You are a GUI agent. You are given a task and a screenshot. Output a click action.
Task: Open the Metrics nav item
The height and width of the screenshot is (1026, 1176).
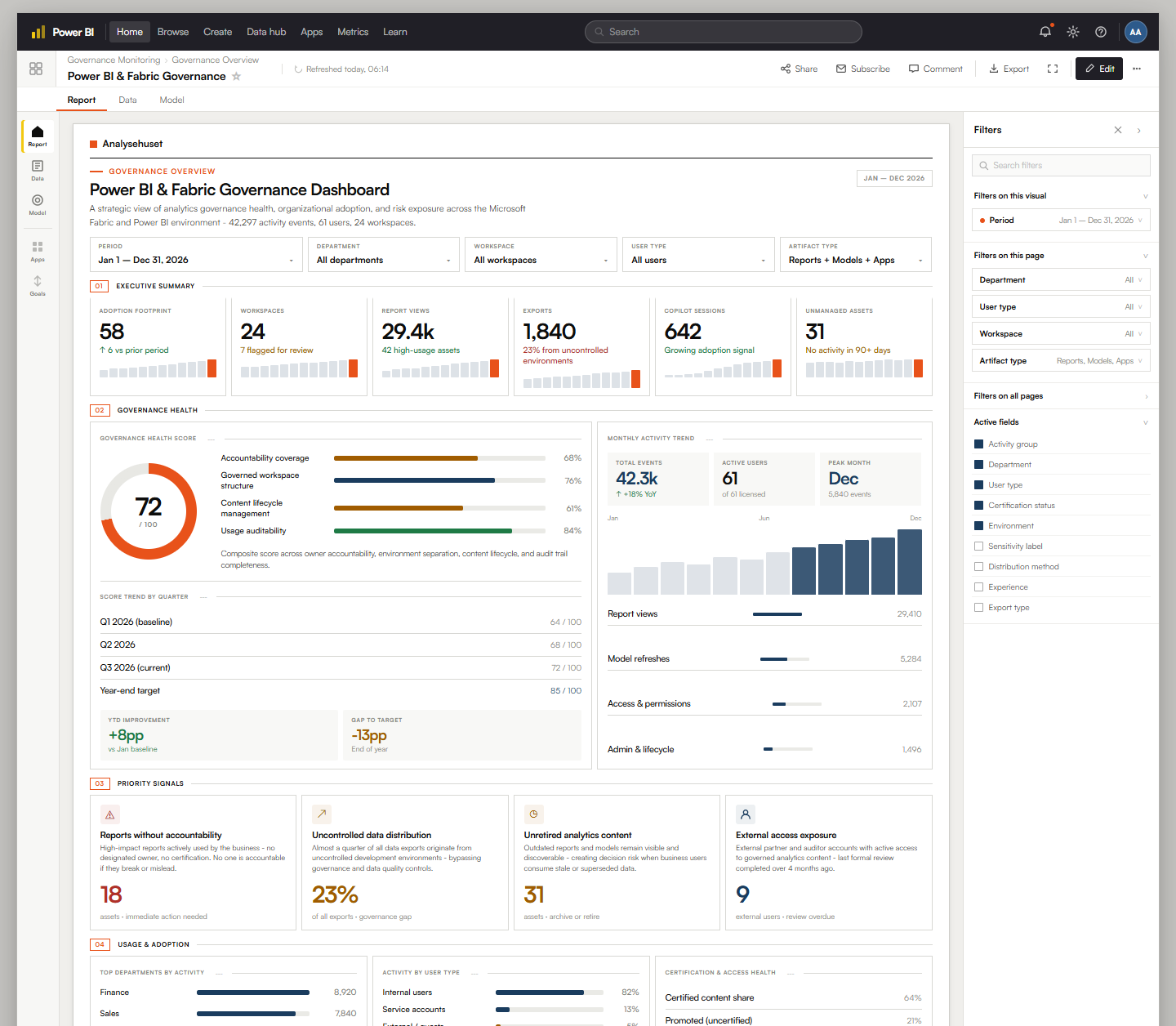(x=353, y=32)
